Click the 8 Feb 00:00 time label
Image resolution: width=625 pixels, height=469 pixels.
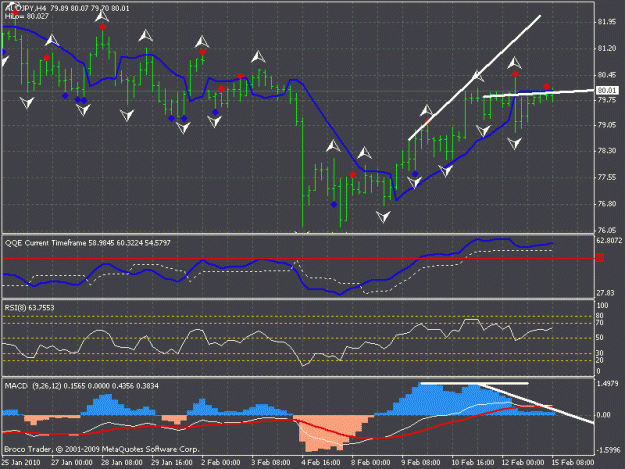click(370, 462)
